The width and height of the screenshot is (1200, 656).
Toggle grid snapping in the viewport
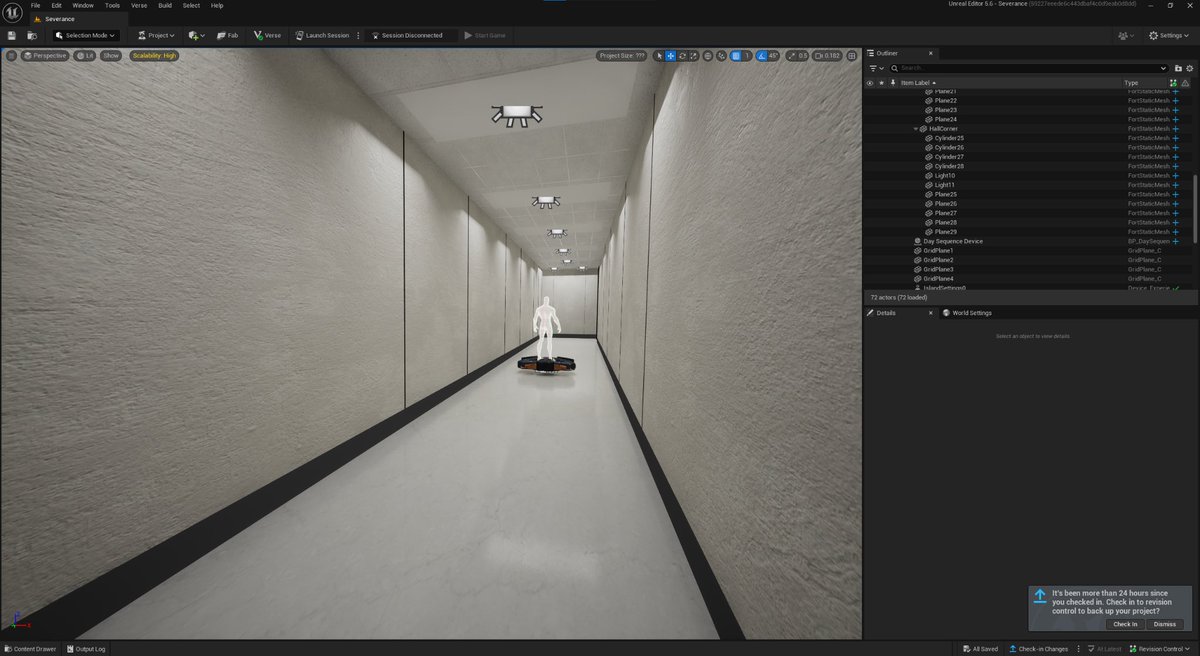coord(736,56)
